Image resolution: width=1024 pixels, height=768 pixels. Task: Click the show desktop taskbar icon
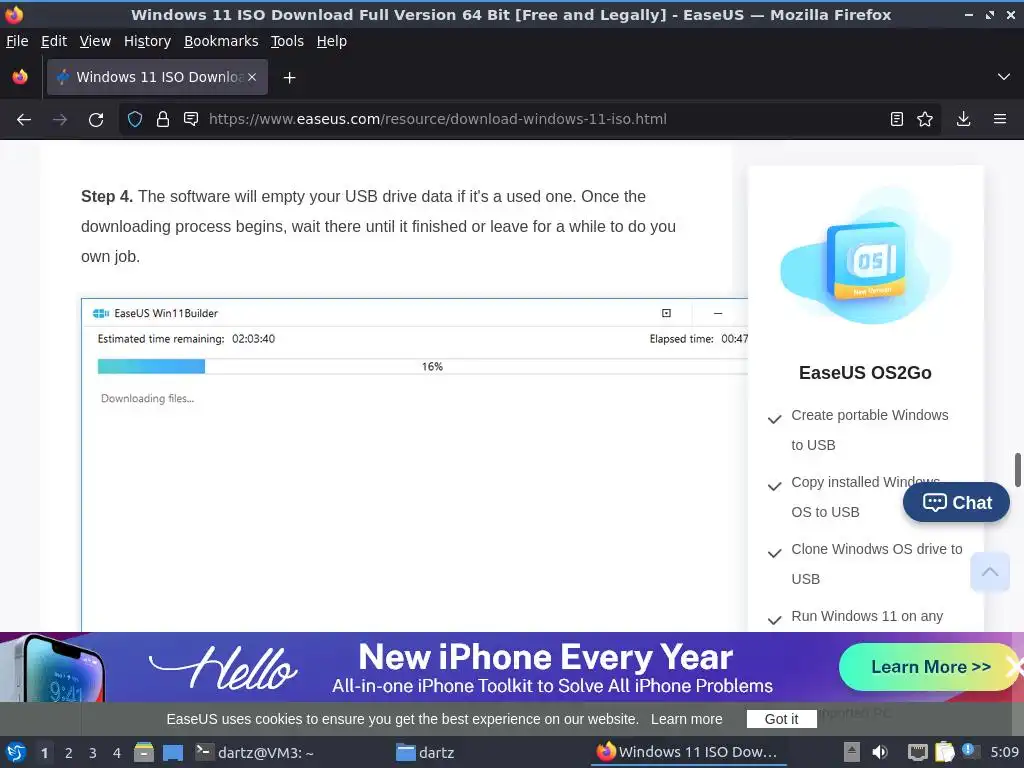[172, 752]
